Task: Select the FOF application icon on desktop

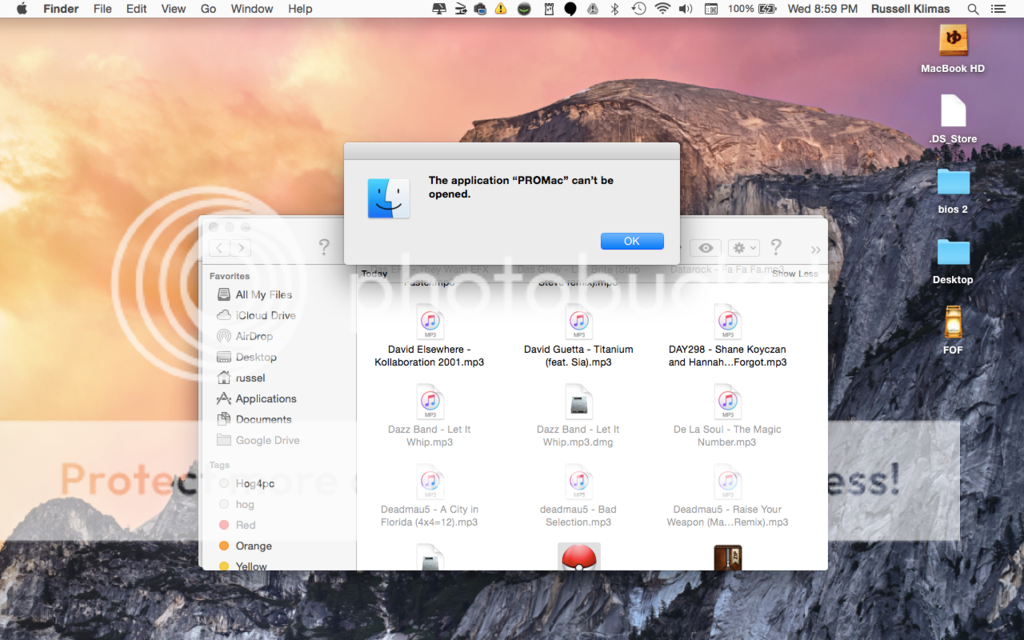Action: 952,323
